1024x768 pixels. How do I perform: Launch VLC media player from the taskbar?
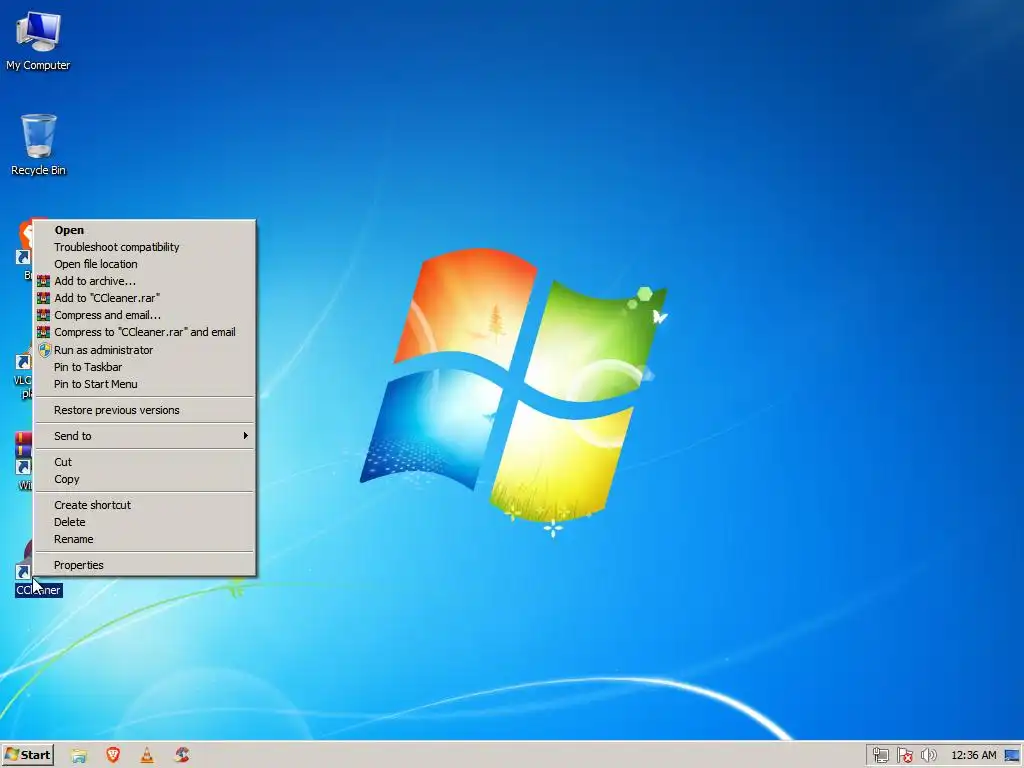click(147, 755)
